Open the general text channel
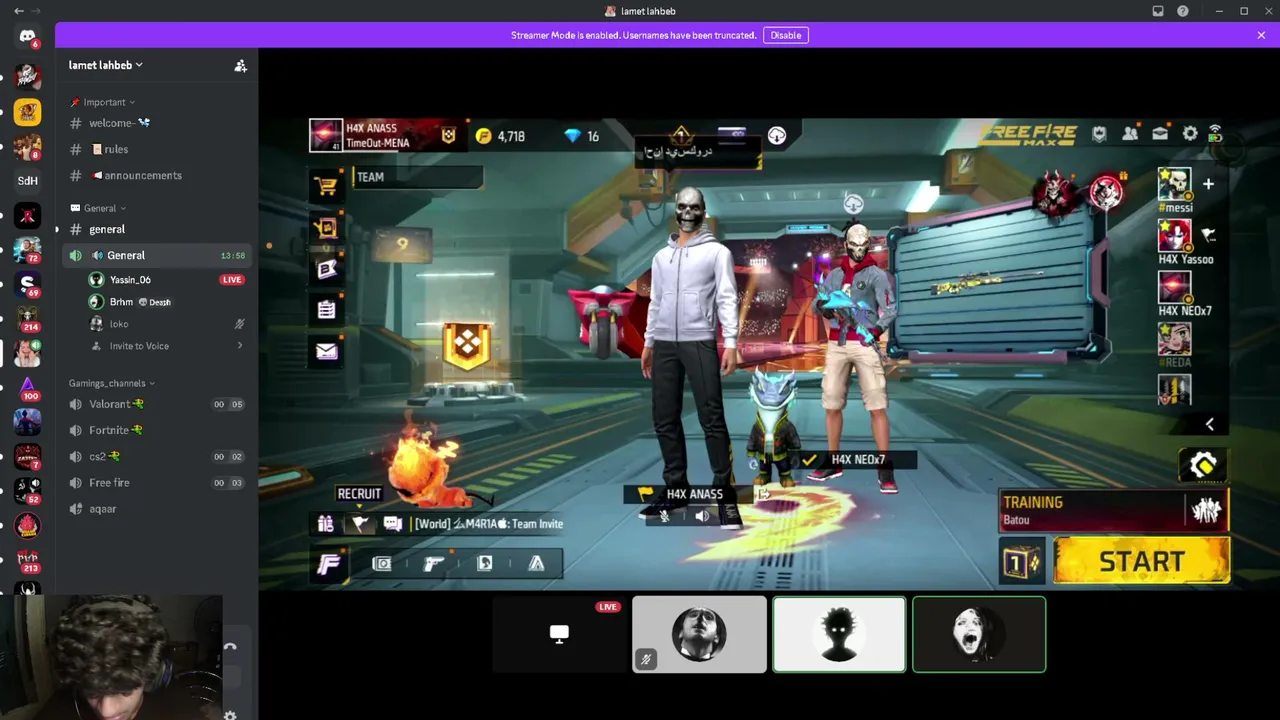Screen dimensions: 1280x720 [156, 229]
